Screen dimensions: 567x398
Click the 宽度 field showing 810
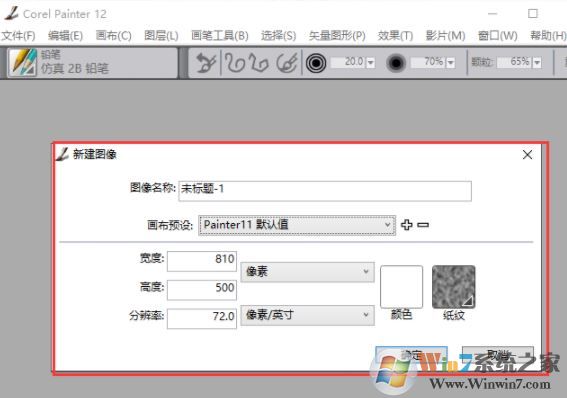pos(202,261)
